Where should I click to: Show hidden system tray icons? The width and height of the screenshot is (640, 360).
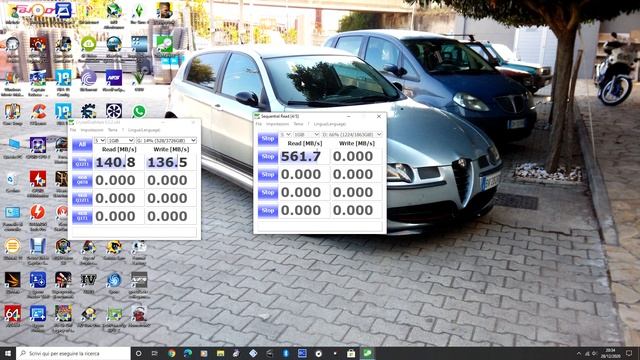pos(579,353)
